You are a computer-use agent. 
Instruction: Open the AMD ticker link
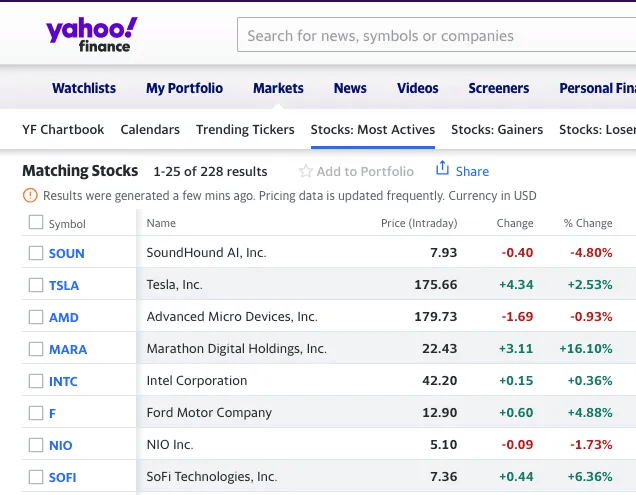[x=63, y=317]
